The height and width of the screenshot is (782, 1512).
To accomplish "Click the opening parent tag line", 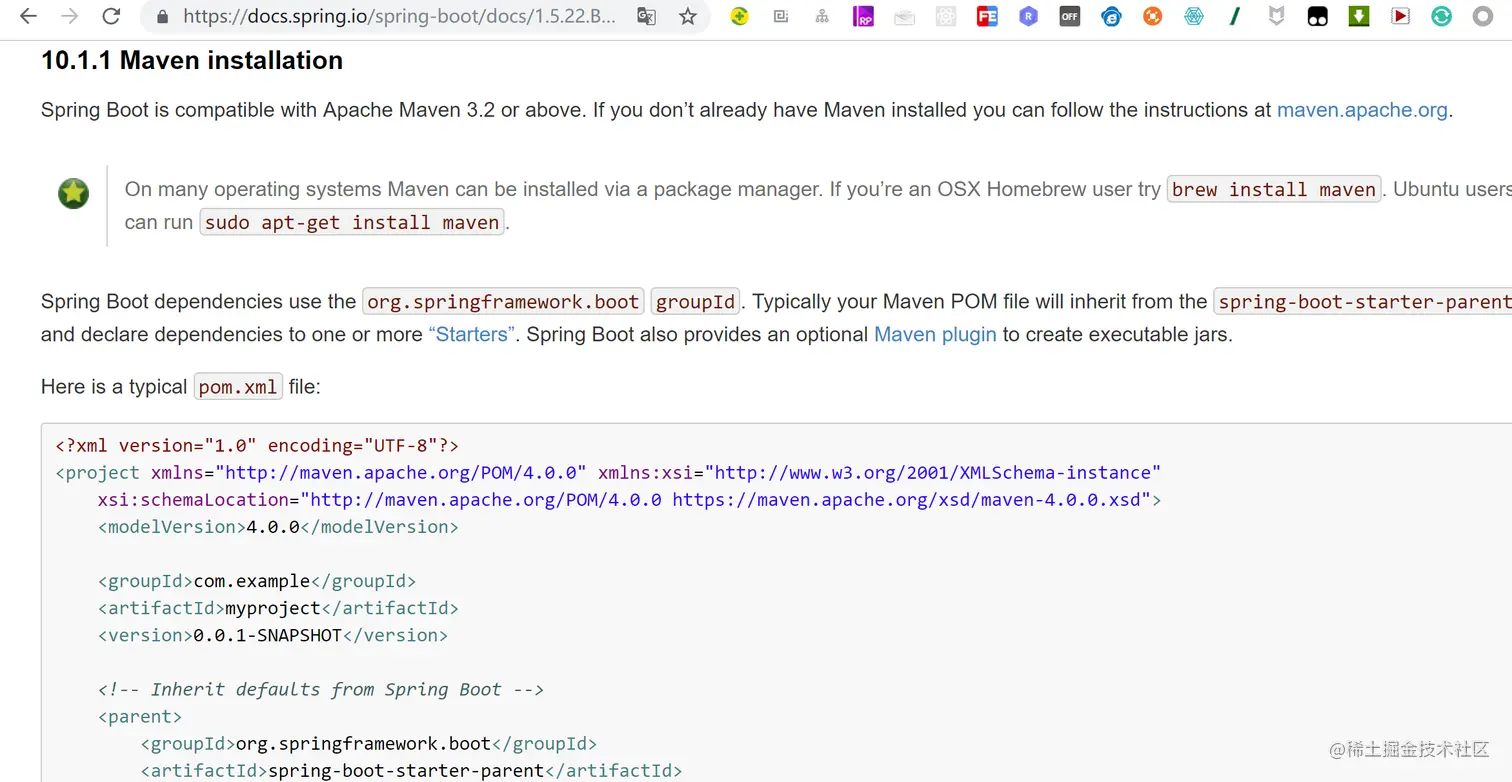I will (x=140, y=716).
